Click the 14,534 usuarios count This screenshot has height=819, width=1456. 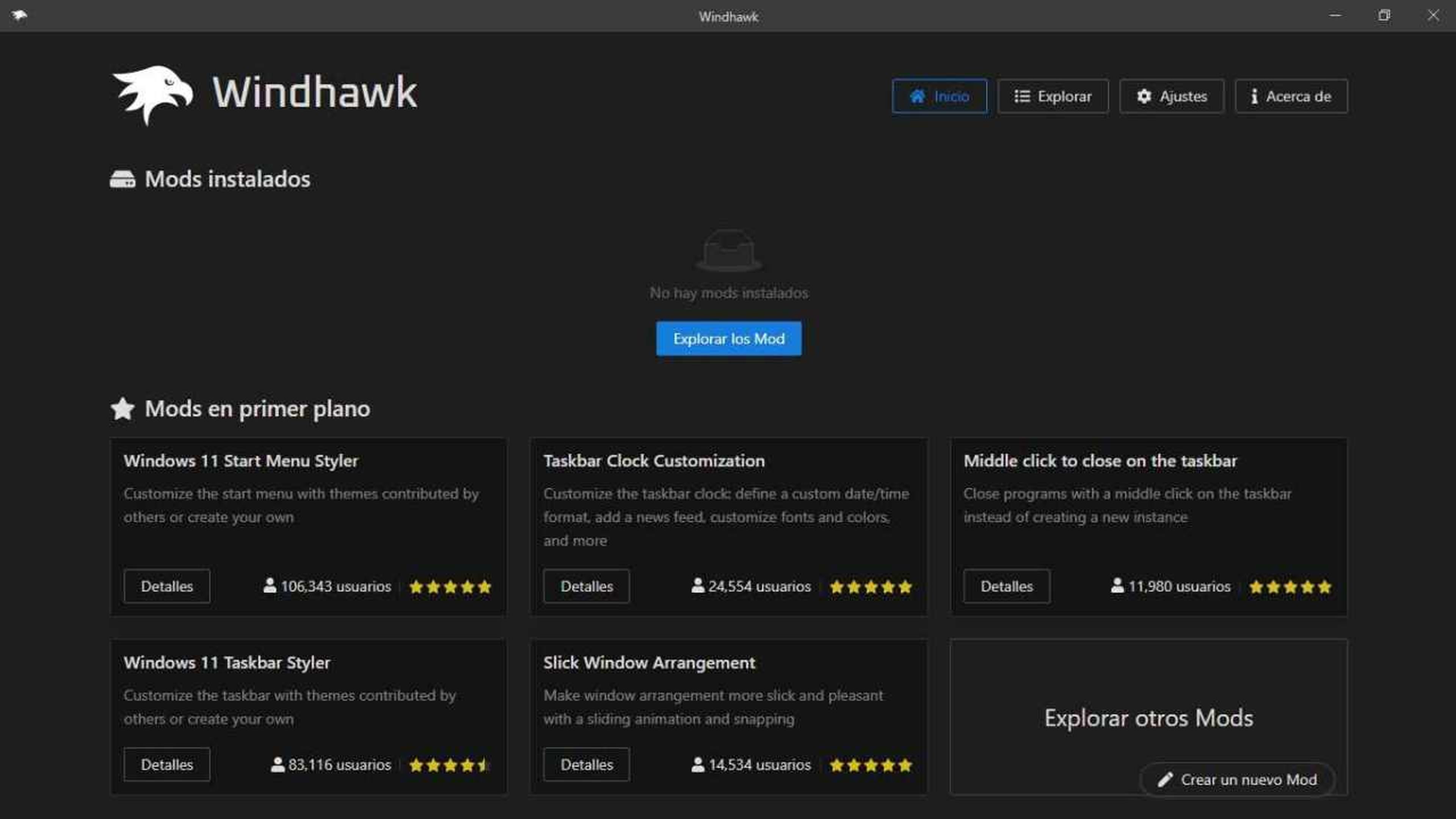click(x=759, y=765)
